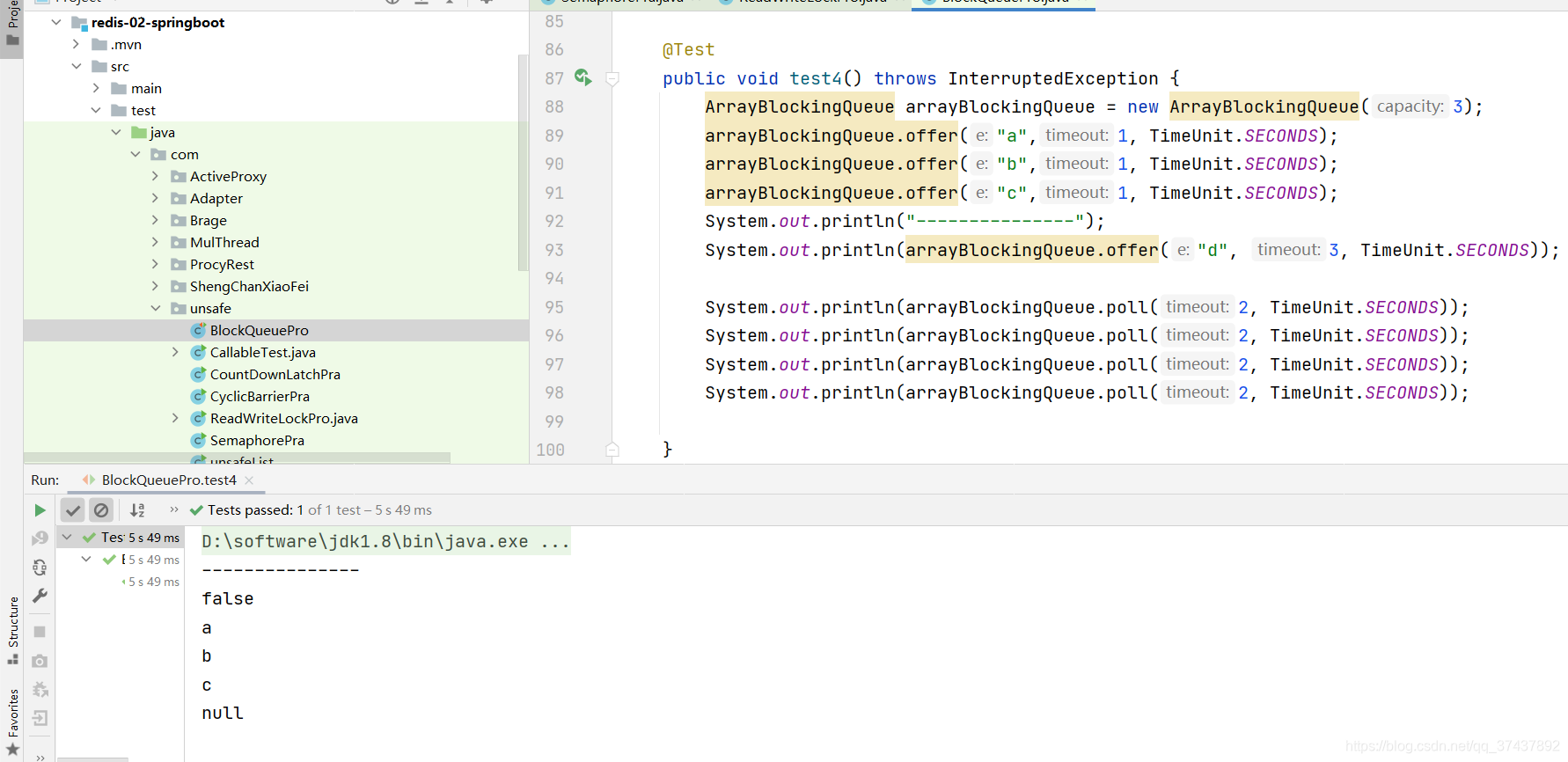1568x762 pixels.
Task: Collapse the second-level test result node
Action: pos(86,560)
